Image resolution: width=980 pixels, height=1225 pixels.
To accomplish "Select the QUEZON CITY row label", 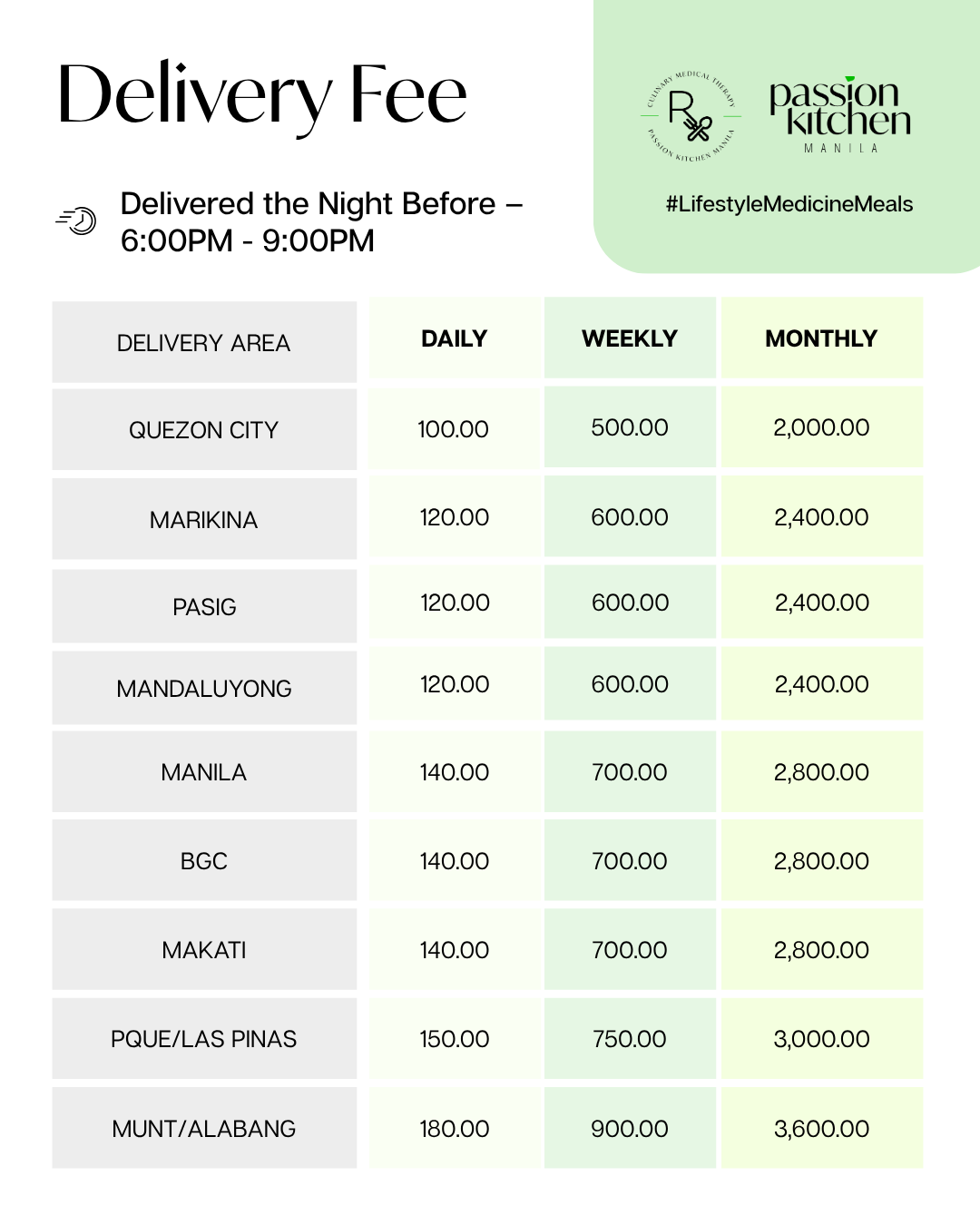I will [x=204, y=430].
